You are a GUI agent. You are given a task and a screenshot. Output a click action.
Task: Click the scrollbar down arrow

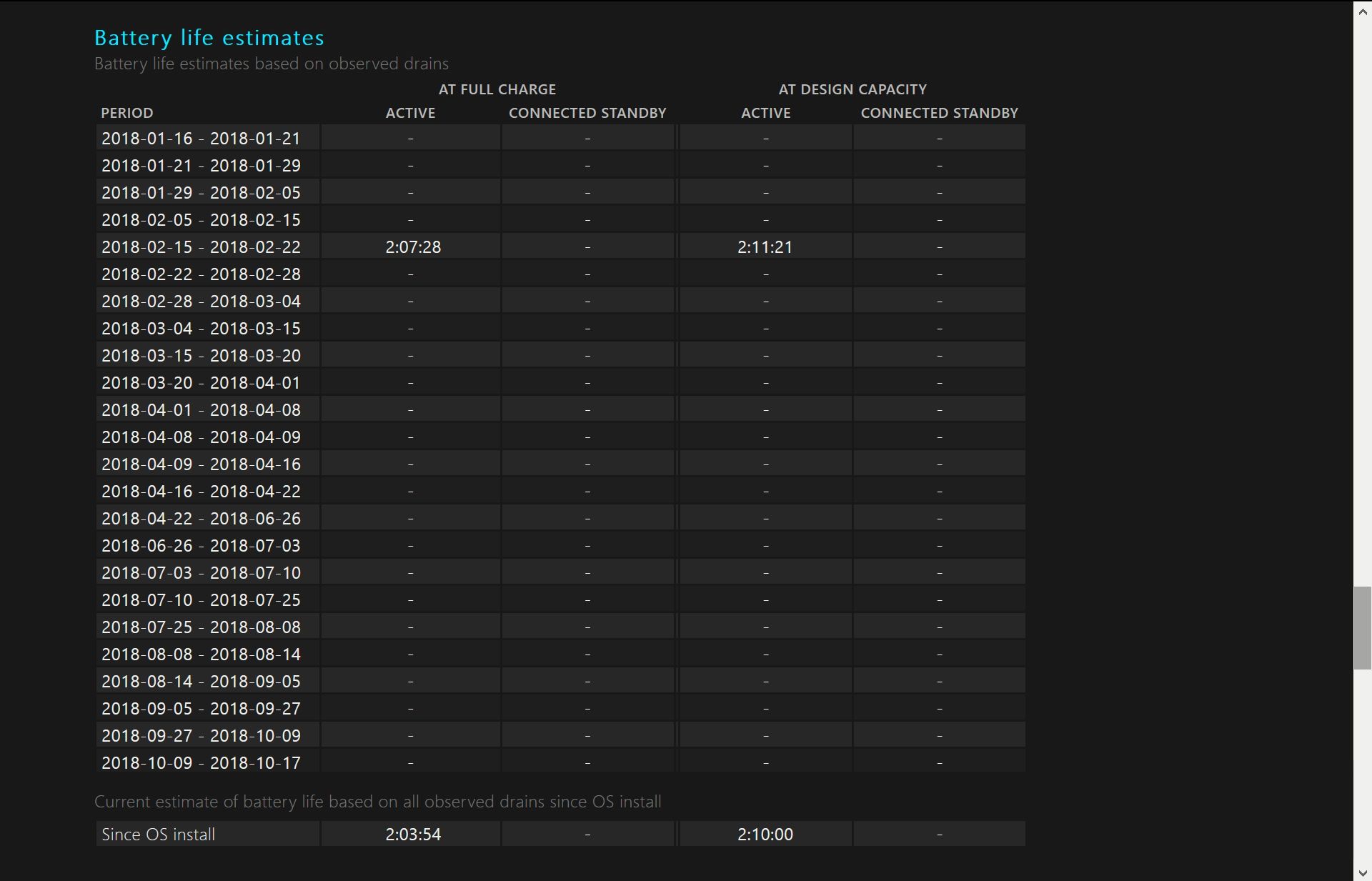[x=1363, y=872]
